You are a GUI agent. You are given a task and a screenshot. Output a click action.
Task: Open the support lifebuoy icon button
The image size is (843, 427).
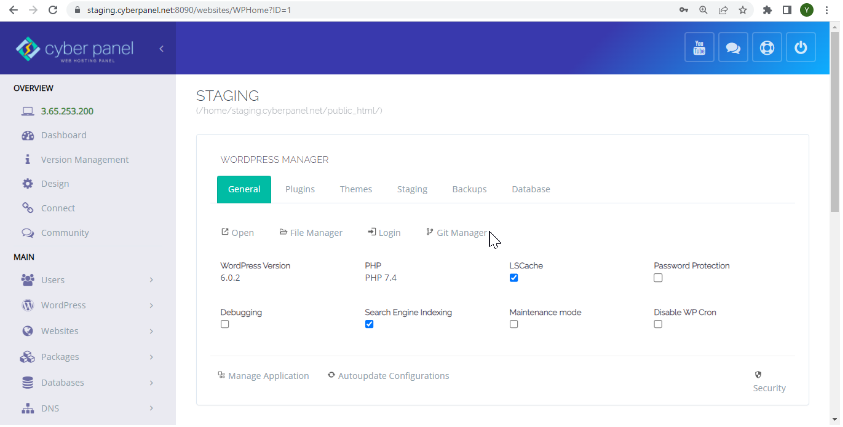tap(767, 47)
